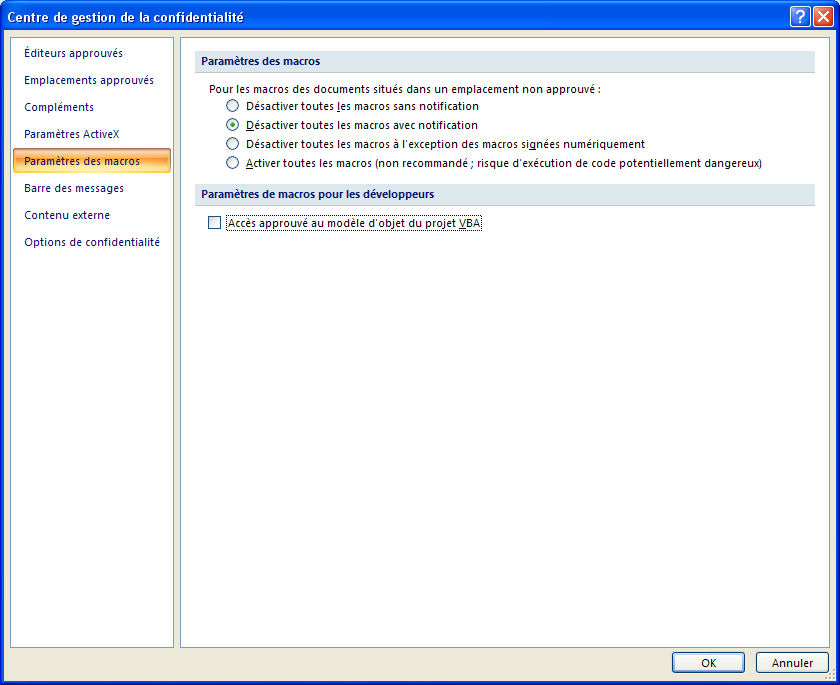840x685 pixels.
Task: Close the Centre de gestion dialog
Action: pos(821,16)
